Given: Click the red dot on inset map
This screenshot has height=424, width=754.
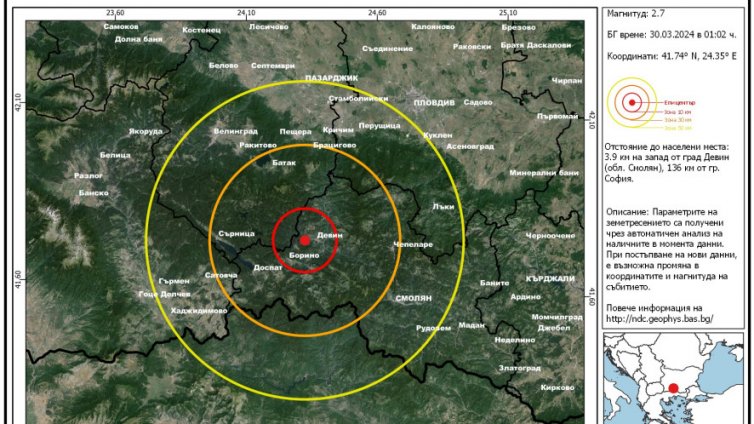Looking at the screenshot, I should tap(674, 388).
